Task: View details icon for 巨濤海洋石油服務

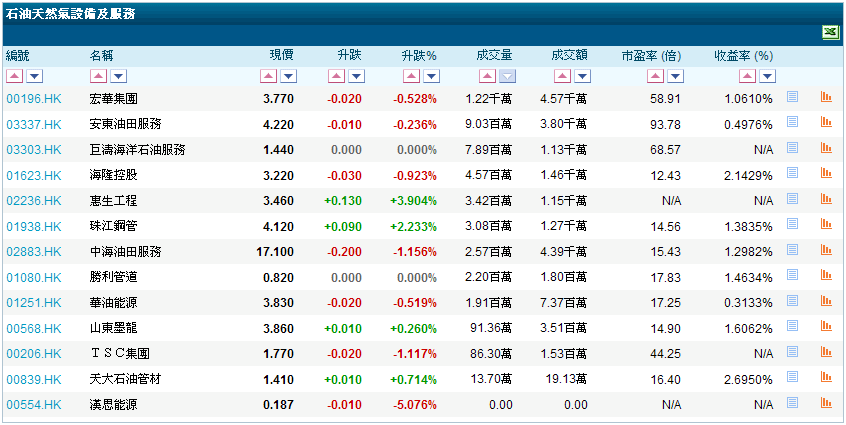Action: tap(792, 148)
